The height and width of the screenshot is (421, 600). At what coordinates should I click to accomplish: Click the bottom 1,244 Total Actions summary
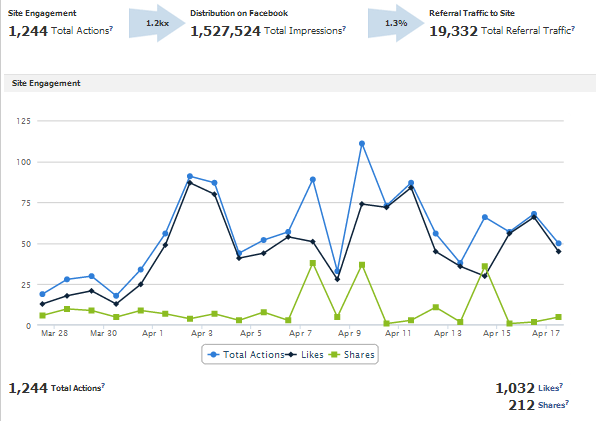56,388
